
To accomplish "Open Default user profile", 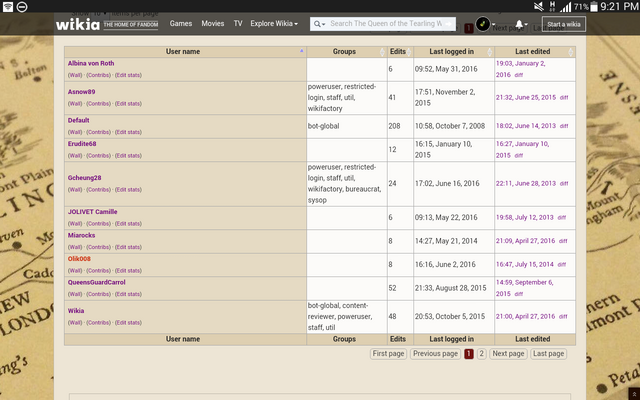I will point(78,120).
